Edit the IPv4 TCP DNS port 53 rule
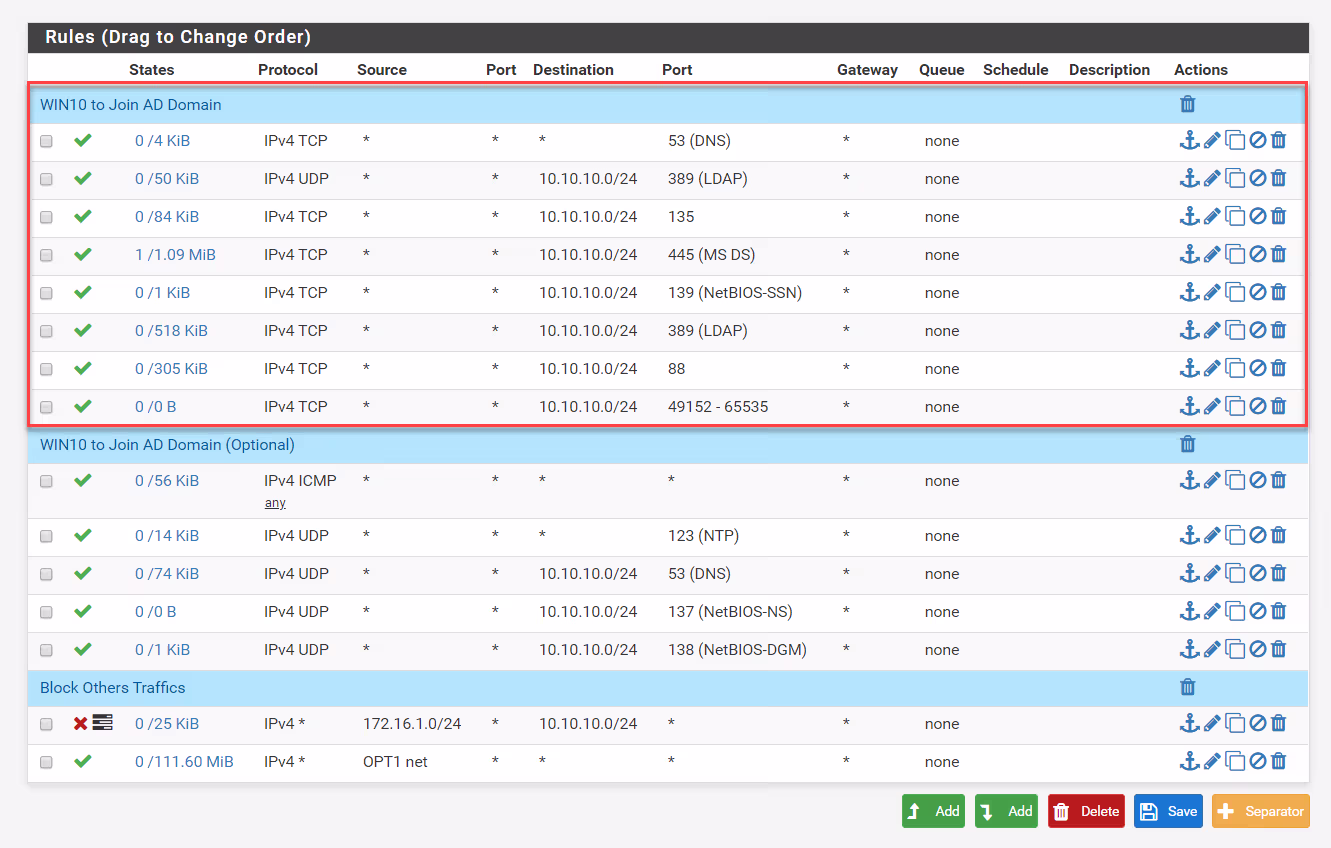 coord(1210,140)
